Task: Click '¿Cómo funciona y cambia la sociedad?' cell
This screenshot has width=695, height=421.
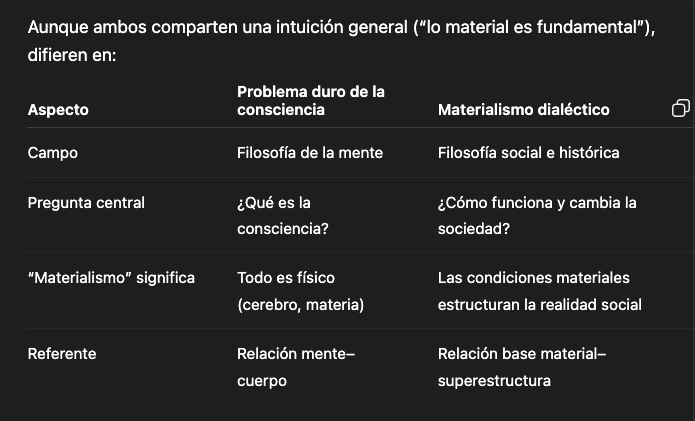Action: click(x=537, y=216)
